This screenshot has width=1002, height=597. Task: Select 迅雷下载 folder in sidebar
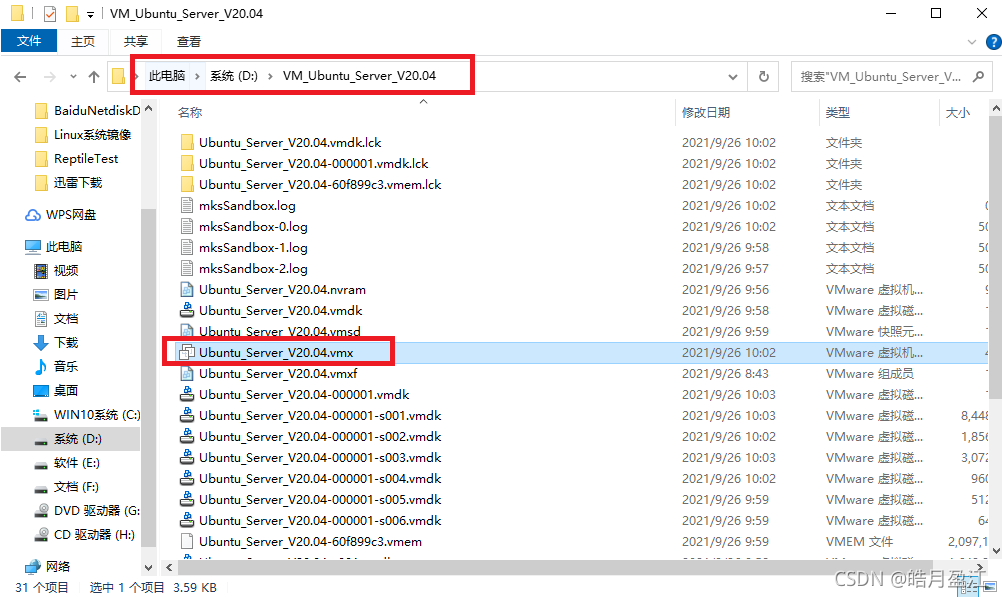[68, 183]
